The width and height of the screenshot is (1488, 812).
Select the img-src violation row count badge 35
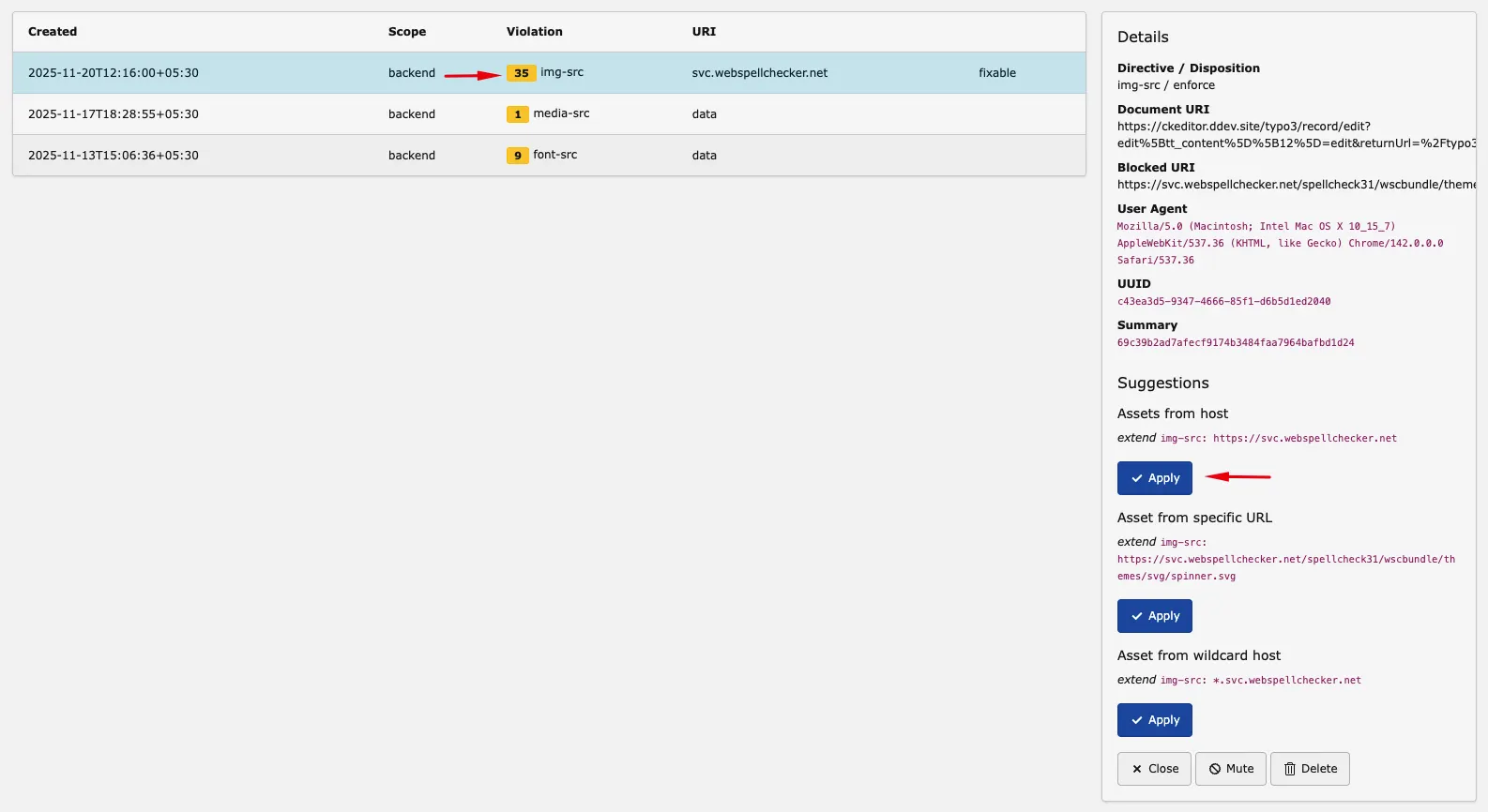[x=522, y=73]
